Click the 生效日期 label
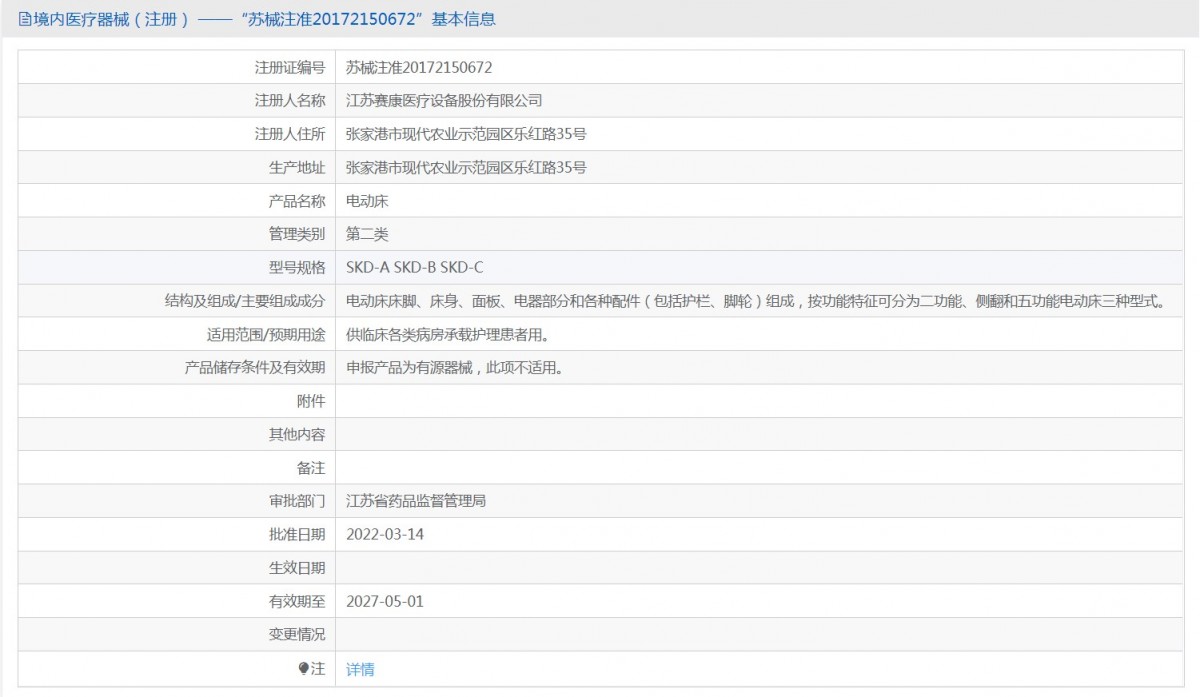 click(x=297, y=568)
